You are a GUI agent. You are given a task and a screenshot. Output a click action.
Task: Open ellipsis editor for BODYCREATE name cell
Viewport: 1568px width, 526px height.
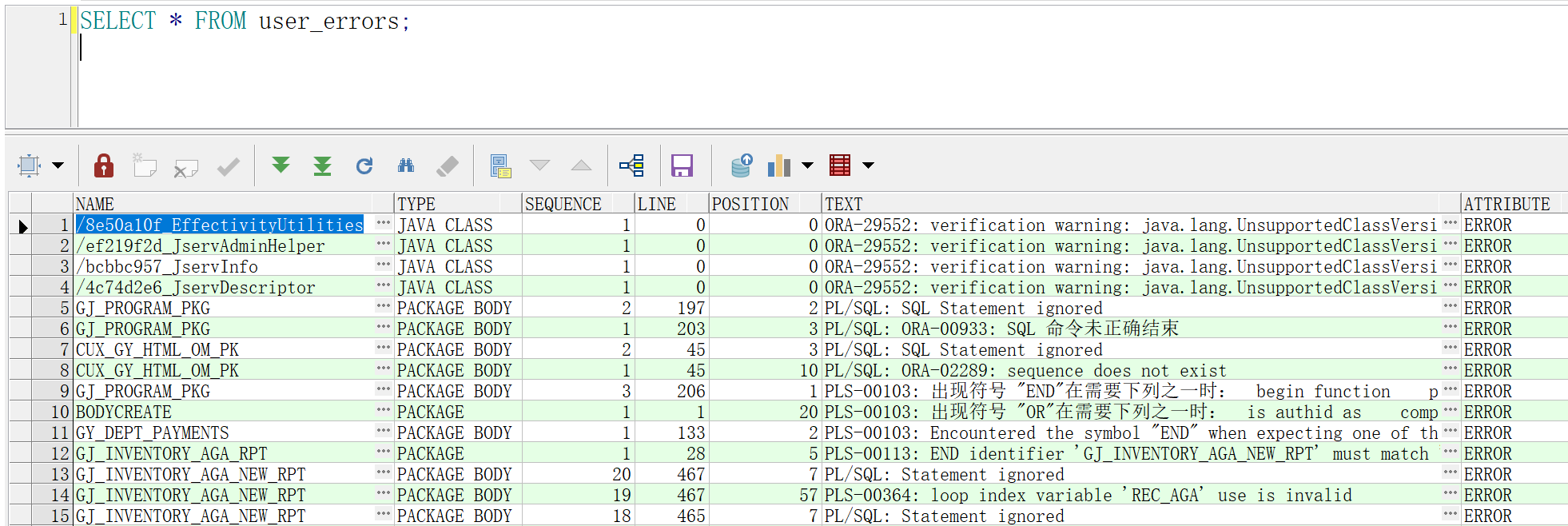pos(383,411)
